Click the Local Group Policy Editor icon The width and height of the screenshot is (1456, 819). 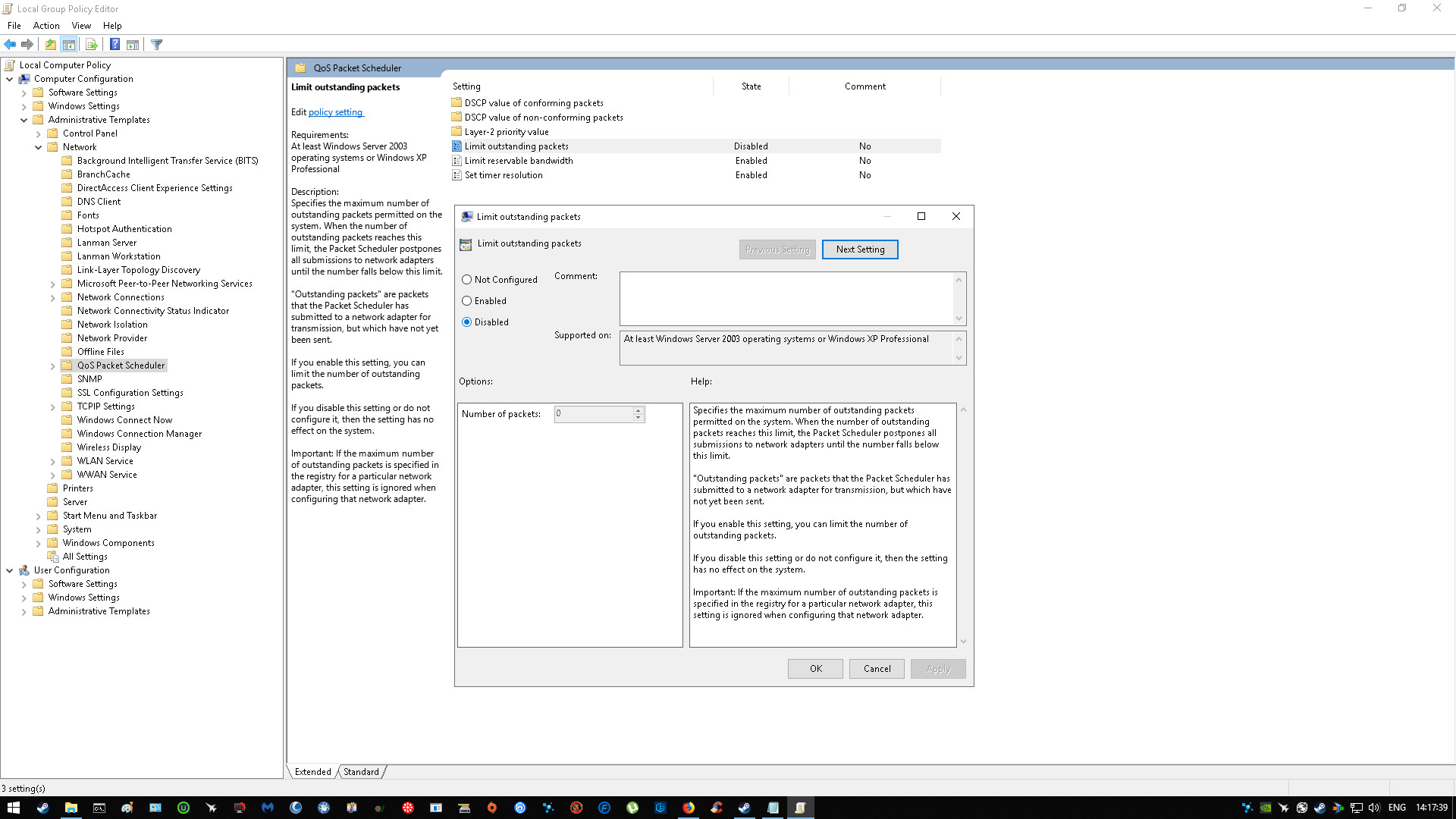[x=8, y=9]
